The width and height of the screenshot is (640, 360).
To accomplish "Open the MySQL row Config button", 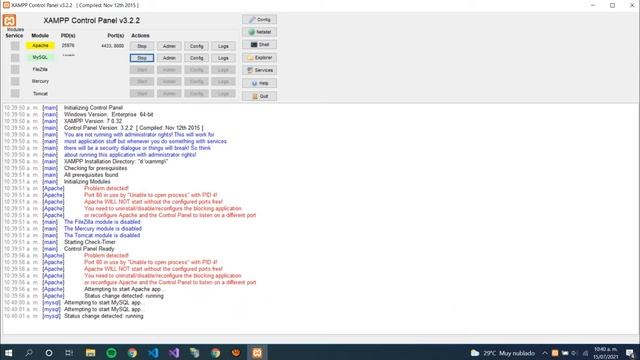I will [196, 58].
